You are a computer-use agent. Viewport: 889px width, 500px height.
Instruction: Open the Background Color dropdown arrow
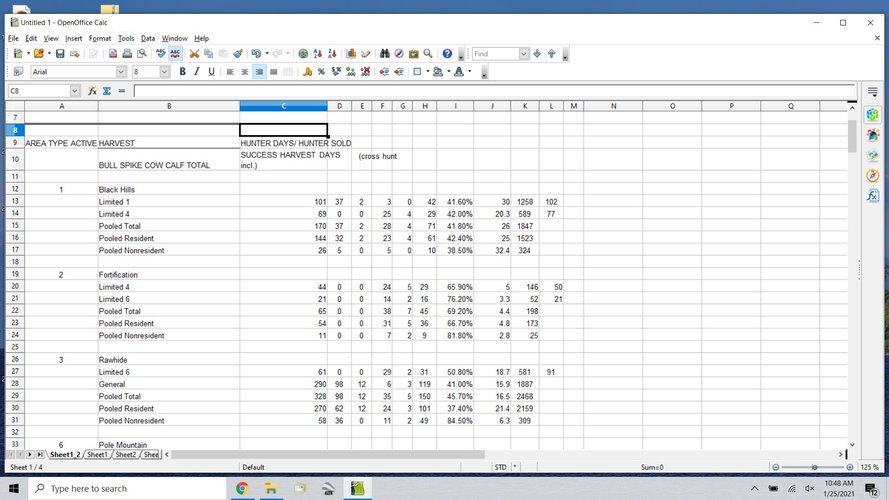click(448, 71)
